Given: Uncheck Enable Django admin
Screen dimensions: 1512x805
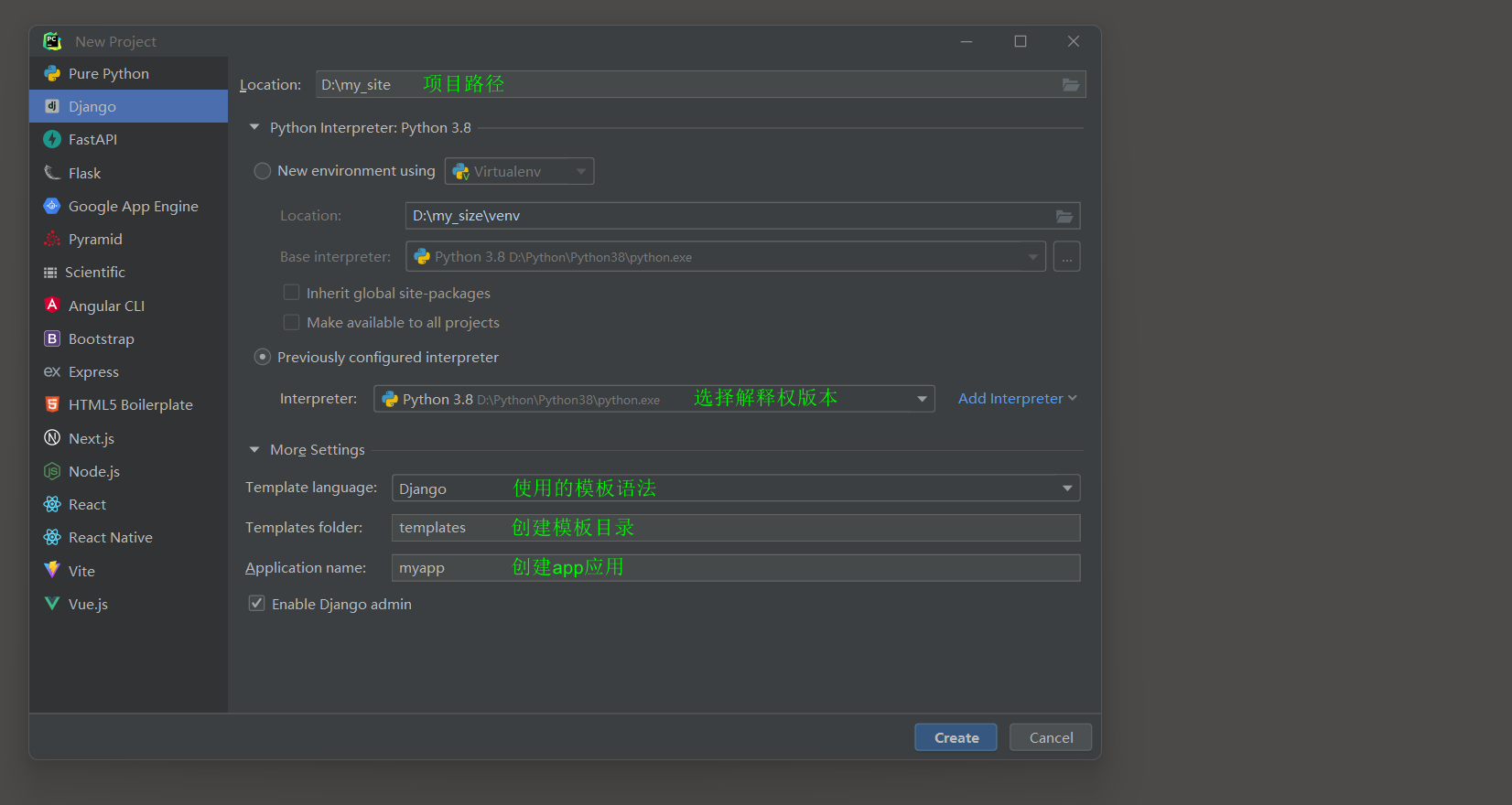Looking at the screenshot, I should pyautogui.click(x=257, y=604).
